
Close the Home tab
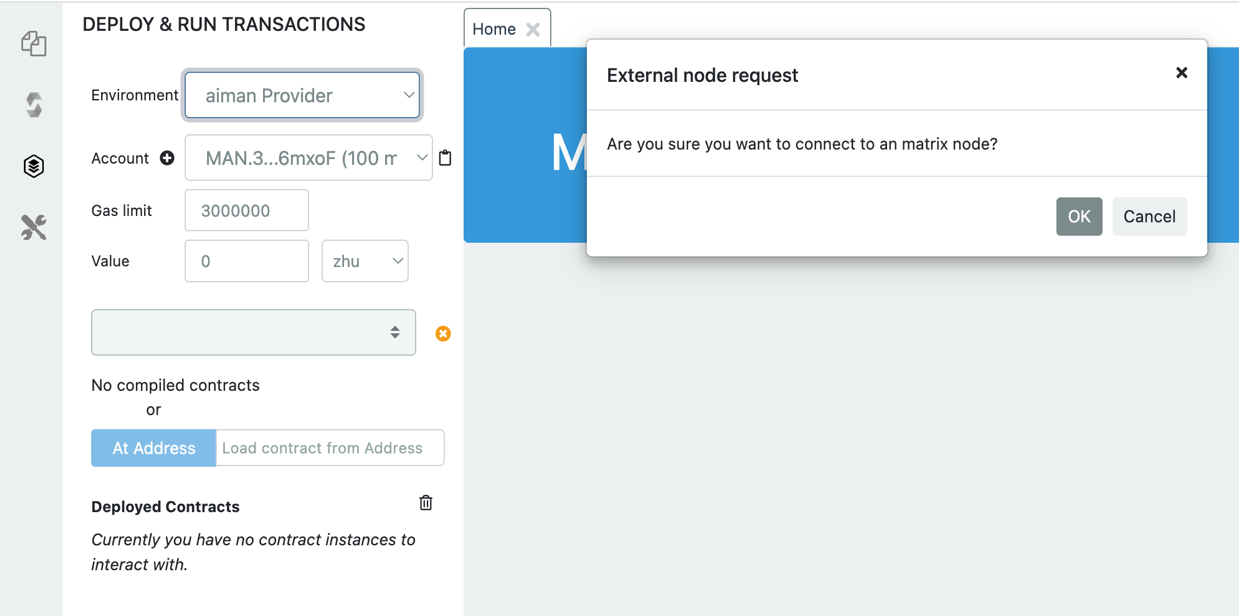click(x=533, y=29)
